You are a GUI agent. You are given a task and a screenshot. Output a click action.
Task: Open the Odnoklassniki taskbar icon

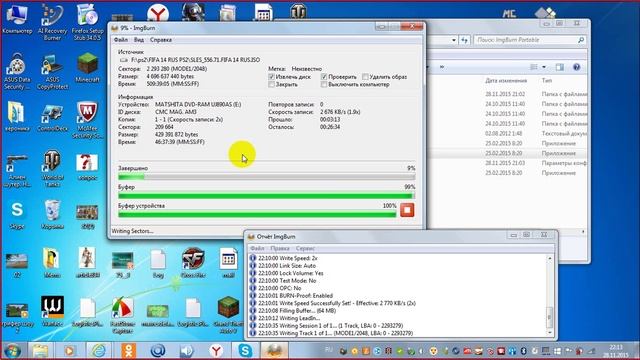coord(129,351)
